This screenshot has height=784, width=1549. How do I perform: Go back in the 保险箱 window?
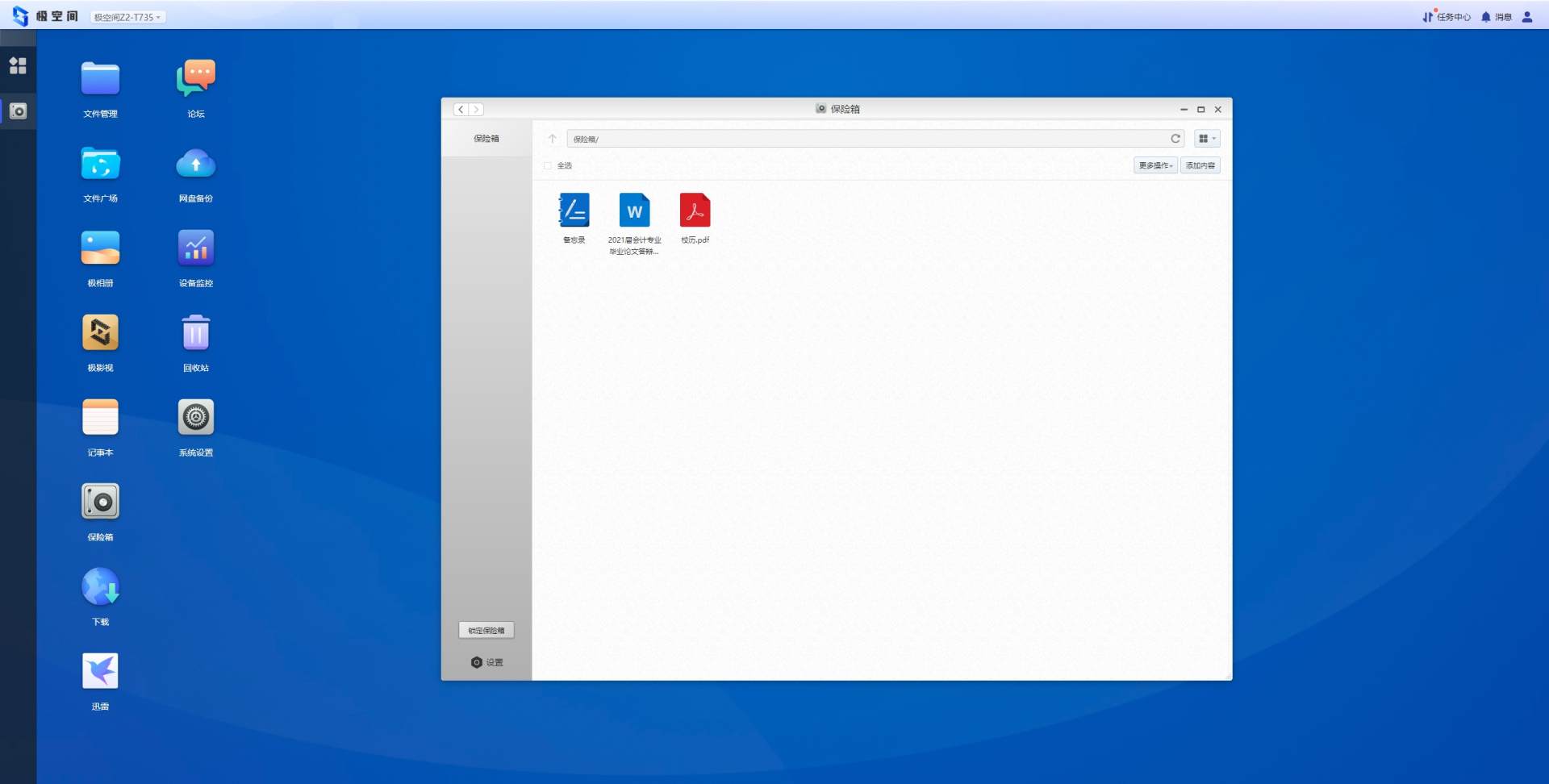(x=461, y=110)
